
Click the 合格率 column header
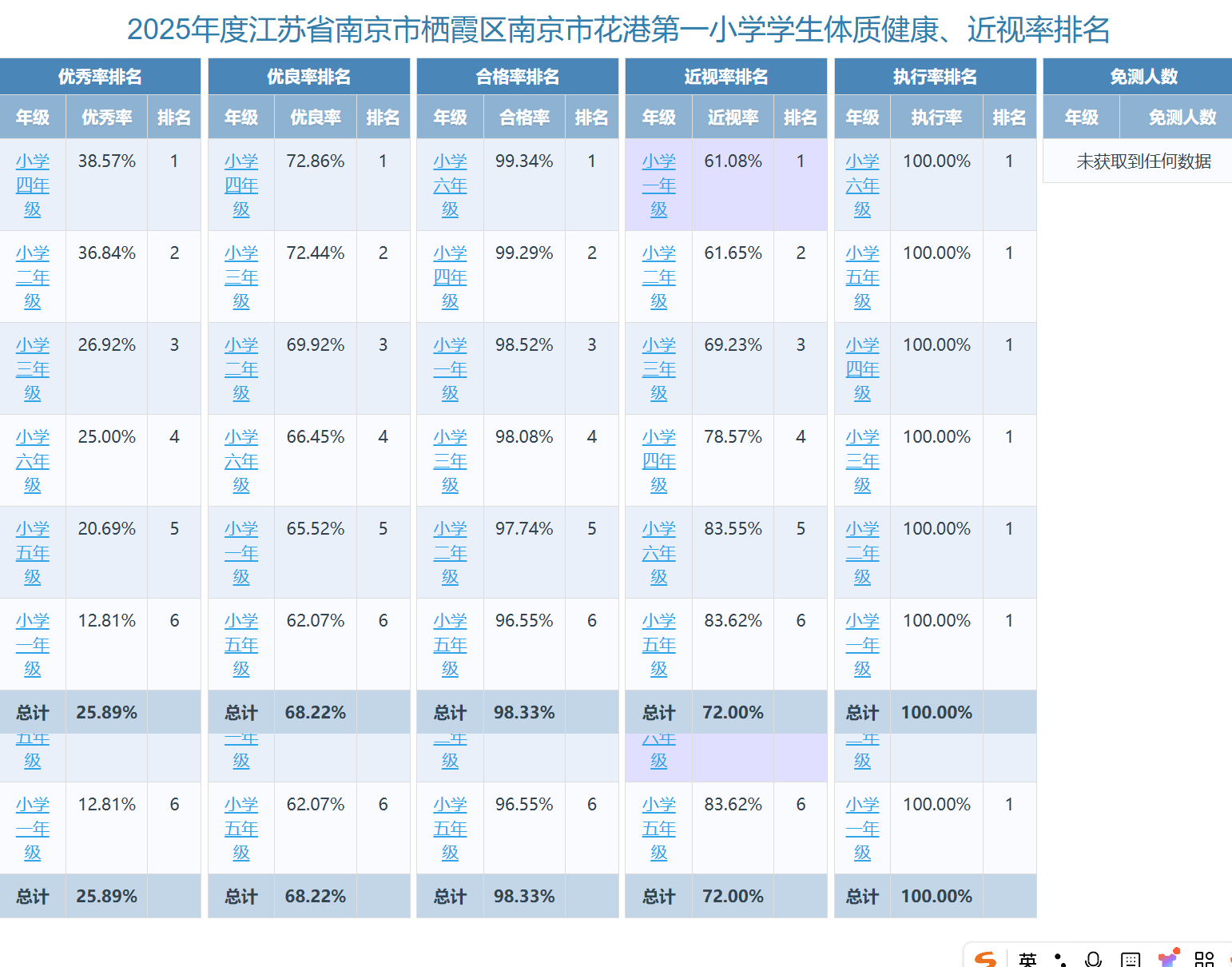tap(524, 117)
